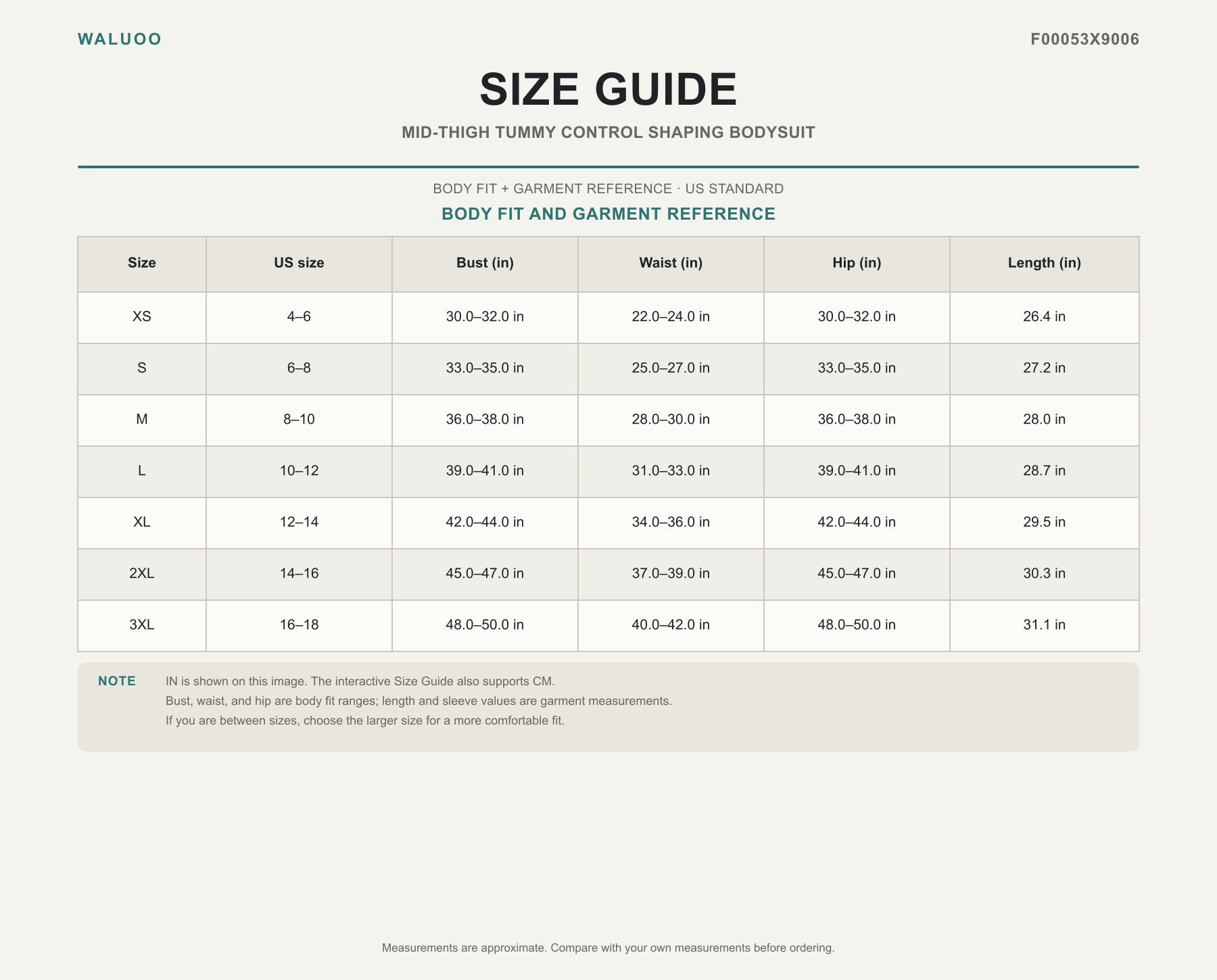Screen dimensions: 1217x980
Task: Click waist value 40.0–42.0 in
Action: tap(671, 625)
